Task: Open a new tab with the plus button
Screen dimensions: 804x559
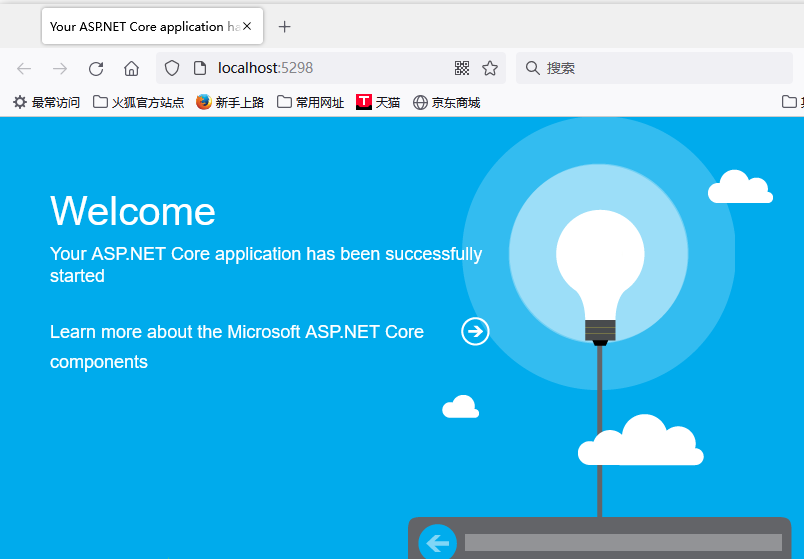Action: [284, 27]
